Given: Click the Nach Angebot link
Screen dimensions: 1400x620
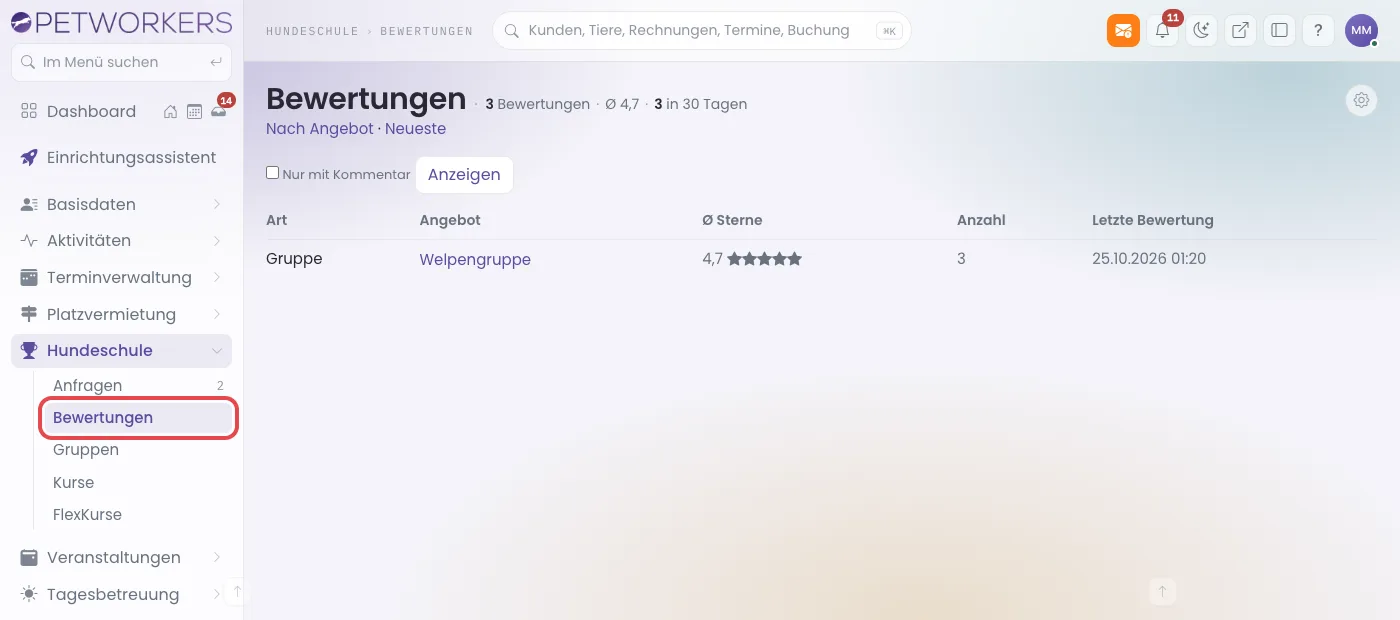Looking at the screenshot, I should coord(319,129).
